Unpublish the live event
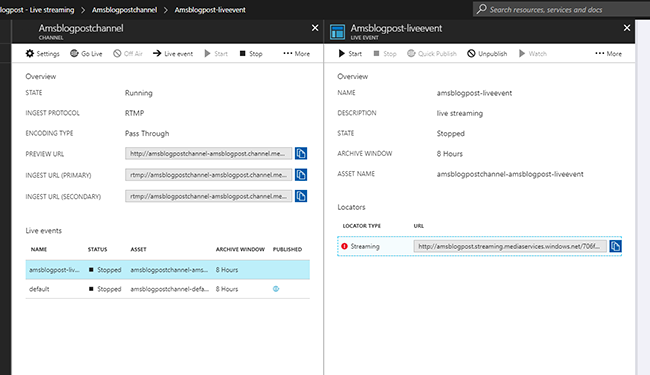Viewport: 650px width, 375px height. pos(487,53)
